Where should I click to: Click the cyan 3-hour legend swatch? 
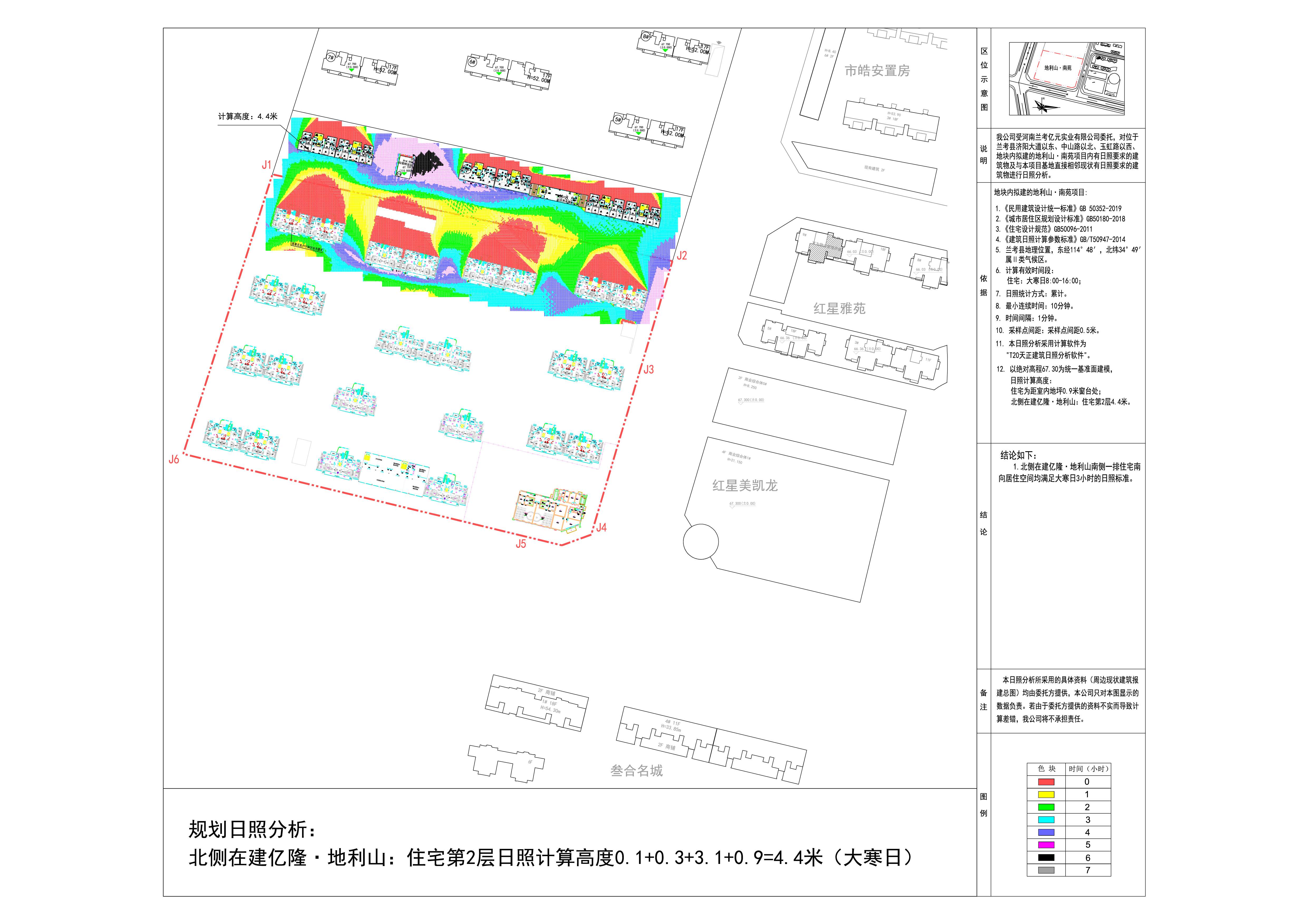point(1046,820)
